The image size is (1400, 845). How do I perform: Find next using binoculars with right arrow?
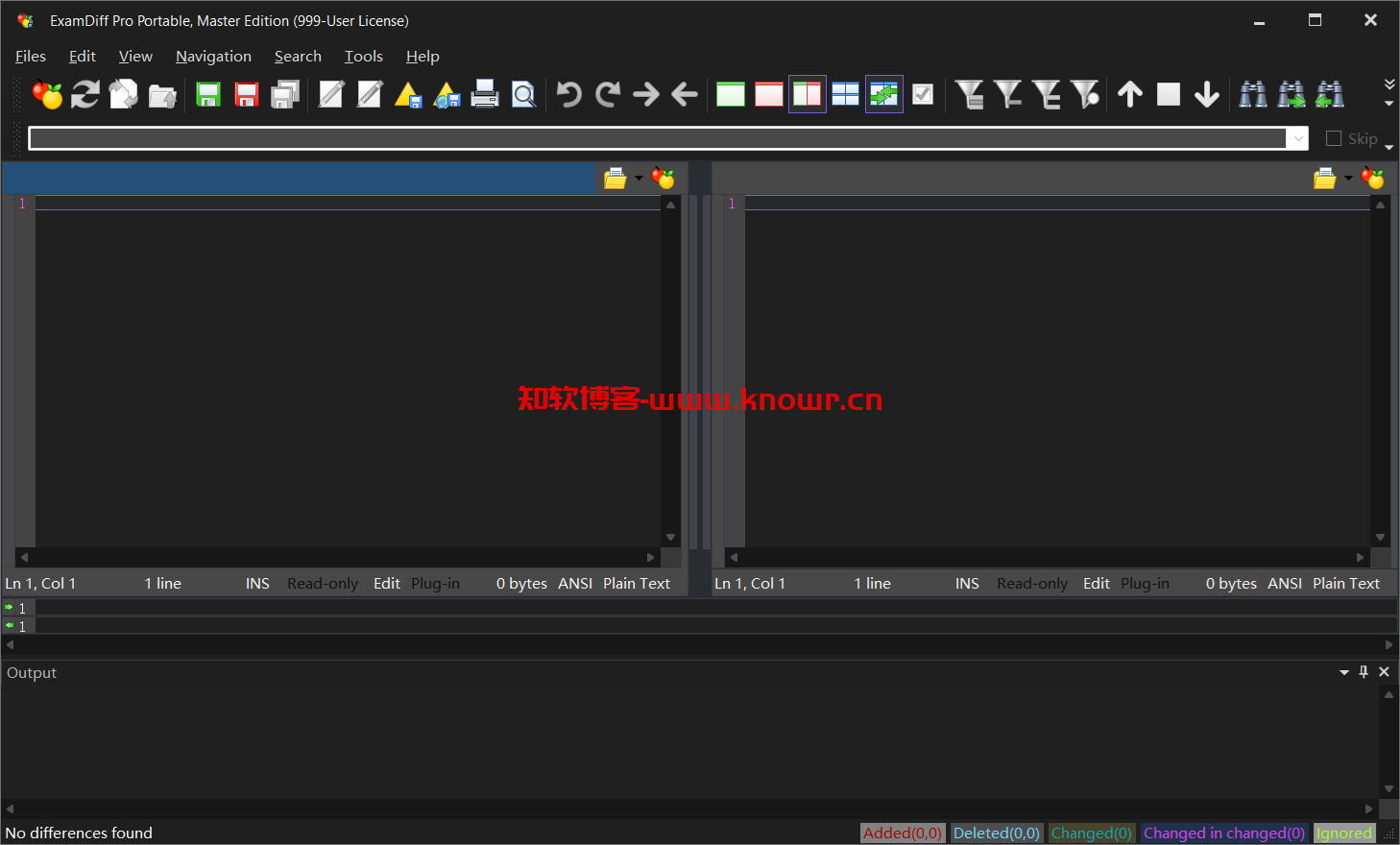point(1291,94)
